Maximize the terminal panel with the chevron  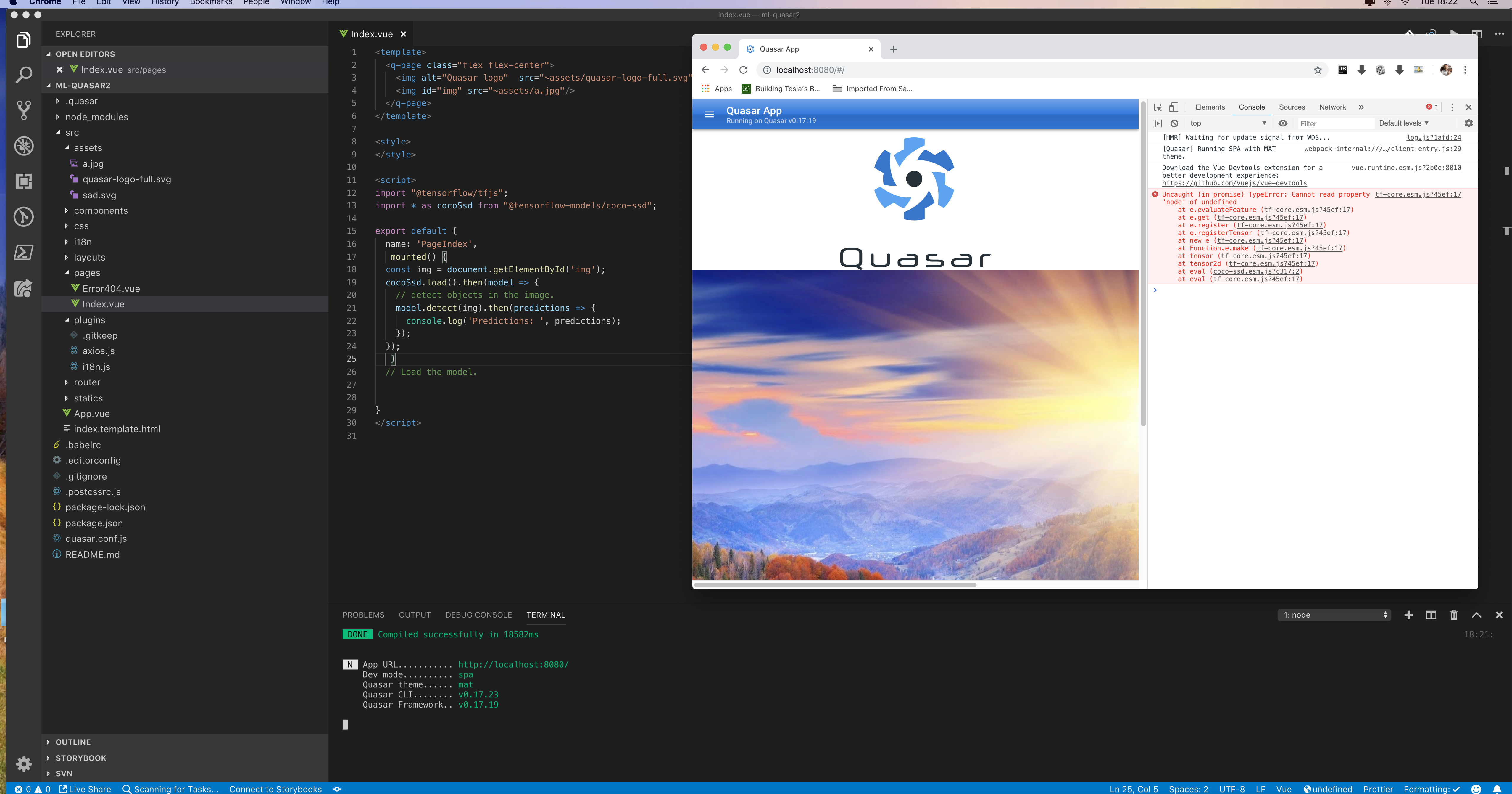point(1477,615)
